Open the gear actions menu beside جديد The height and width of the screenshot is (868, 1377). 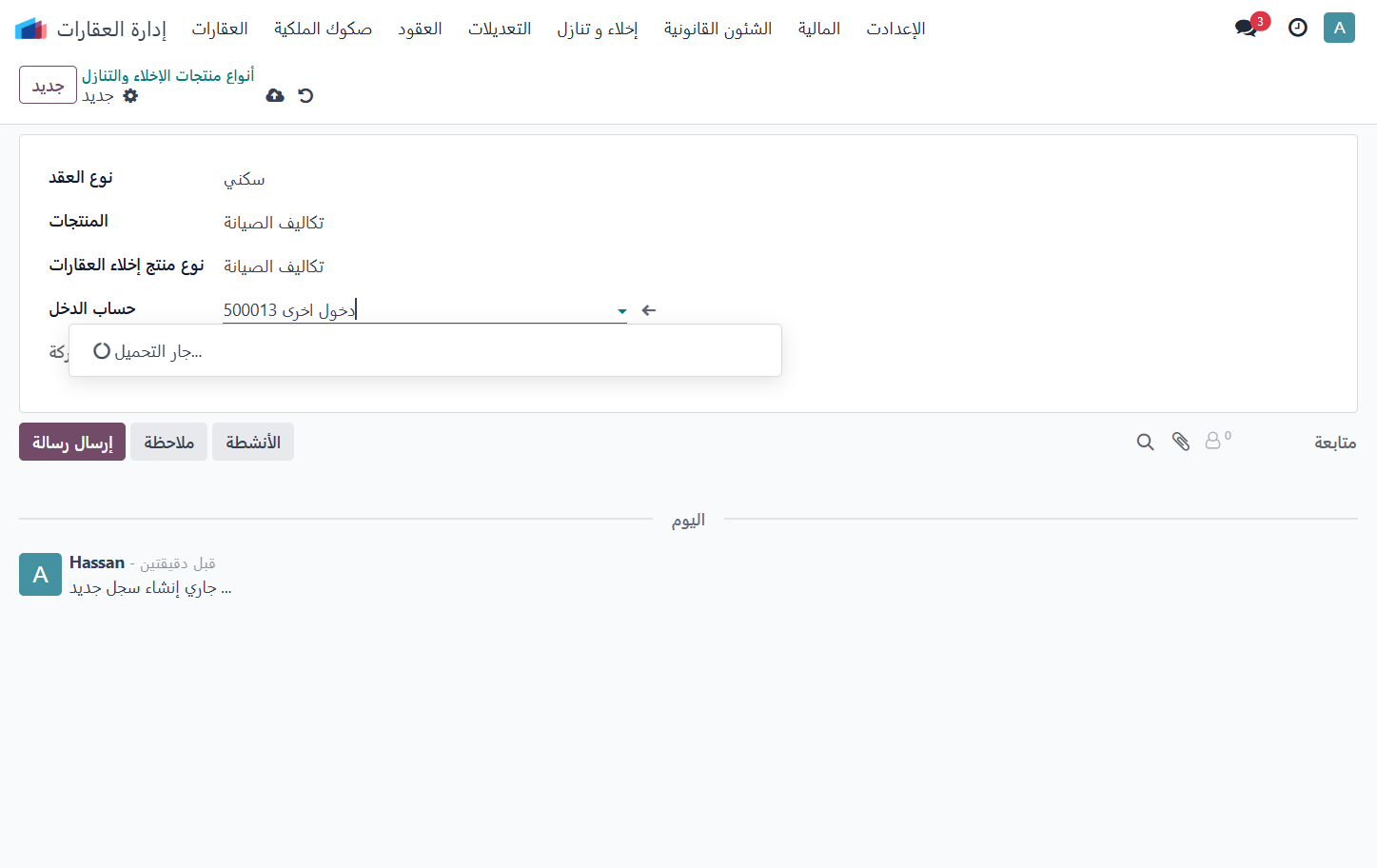tap(130, 95)
